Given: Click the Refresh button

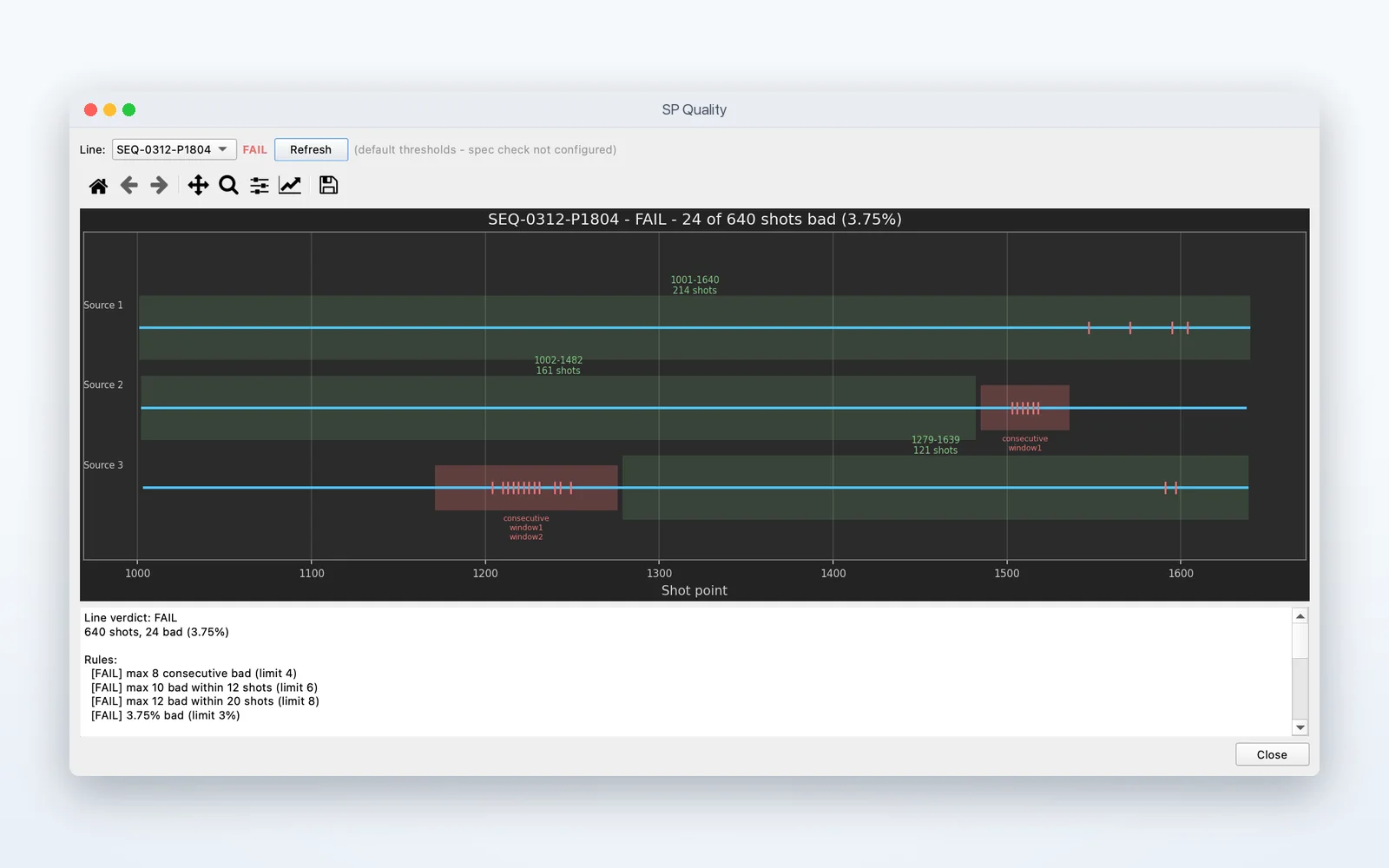Looking at the screenshot, I should click(311, 149).
